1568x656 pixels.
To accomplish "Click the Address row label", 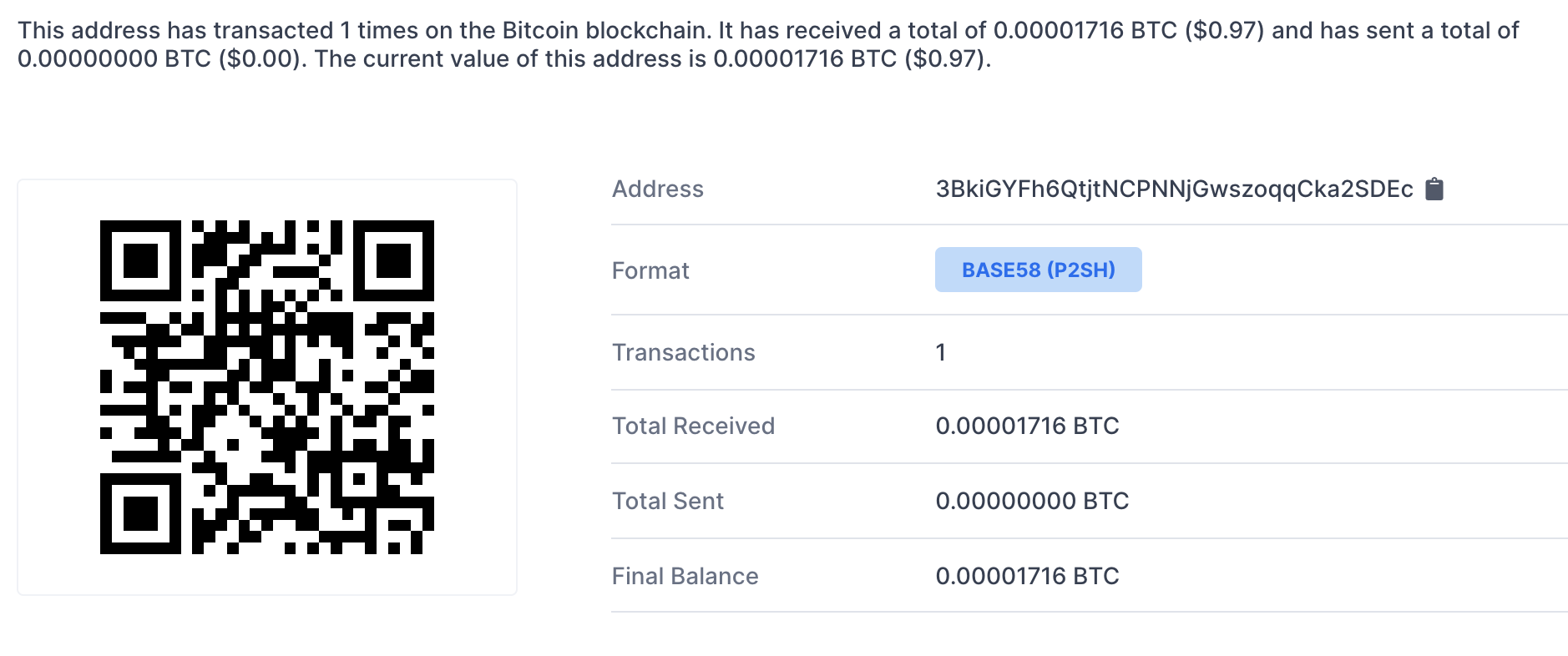I will pos(658,189).
